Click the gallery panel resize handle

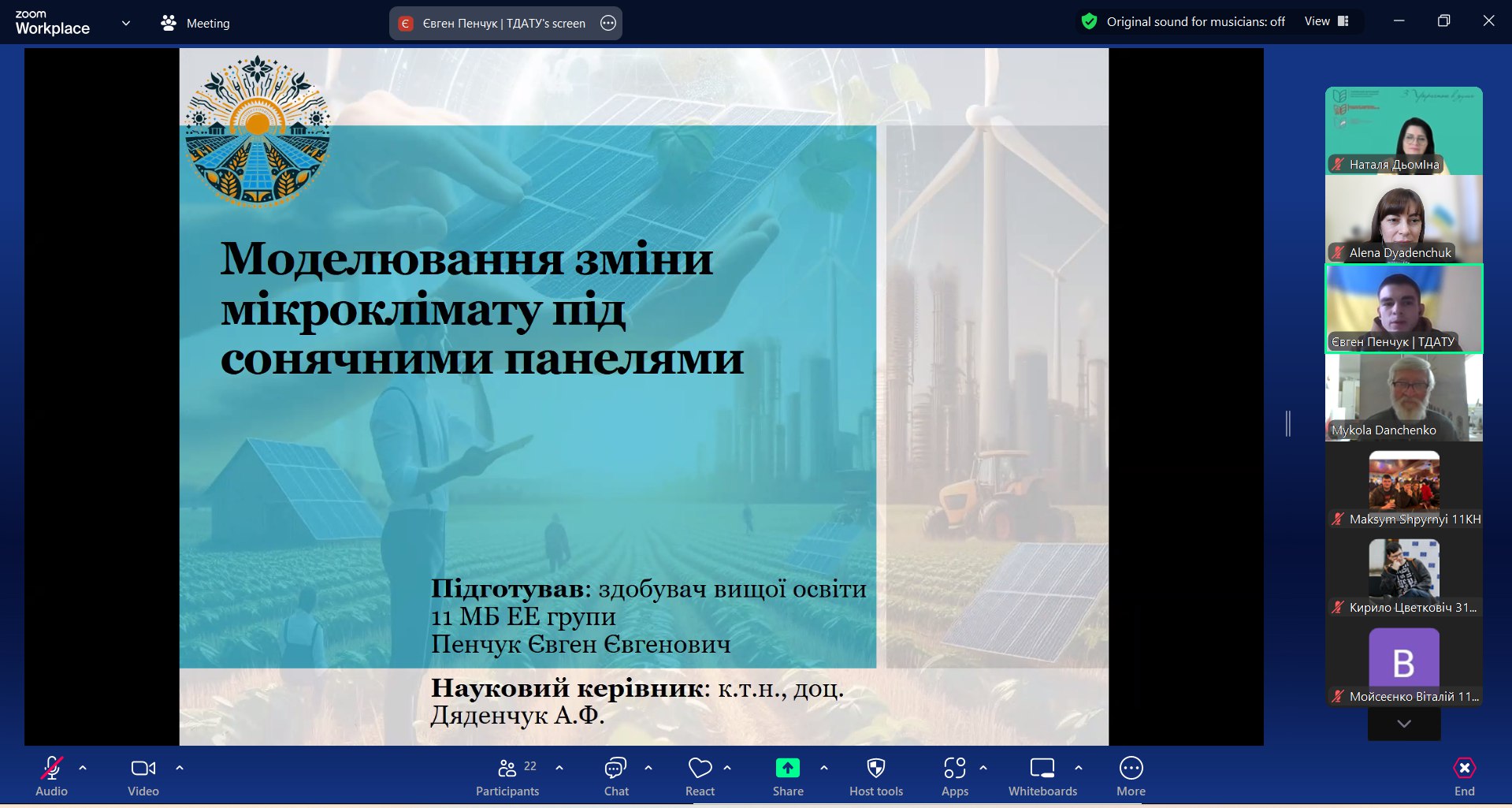1288,423
